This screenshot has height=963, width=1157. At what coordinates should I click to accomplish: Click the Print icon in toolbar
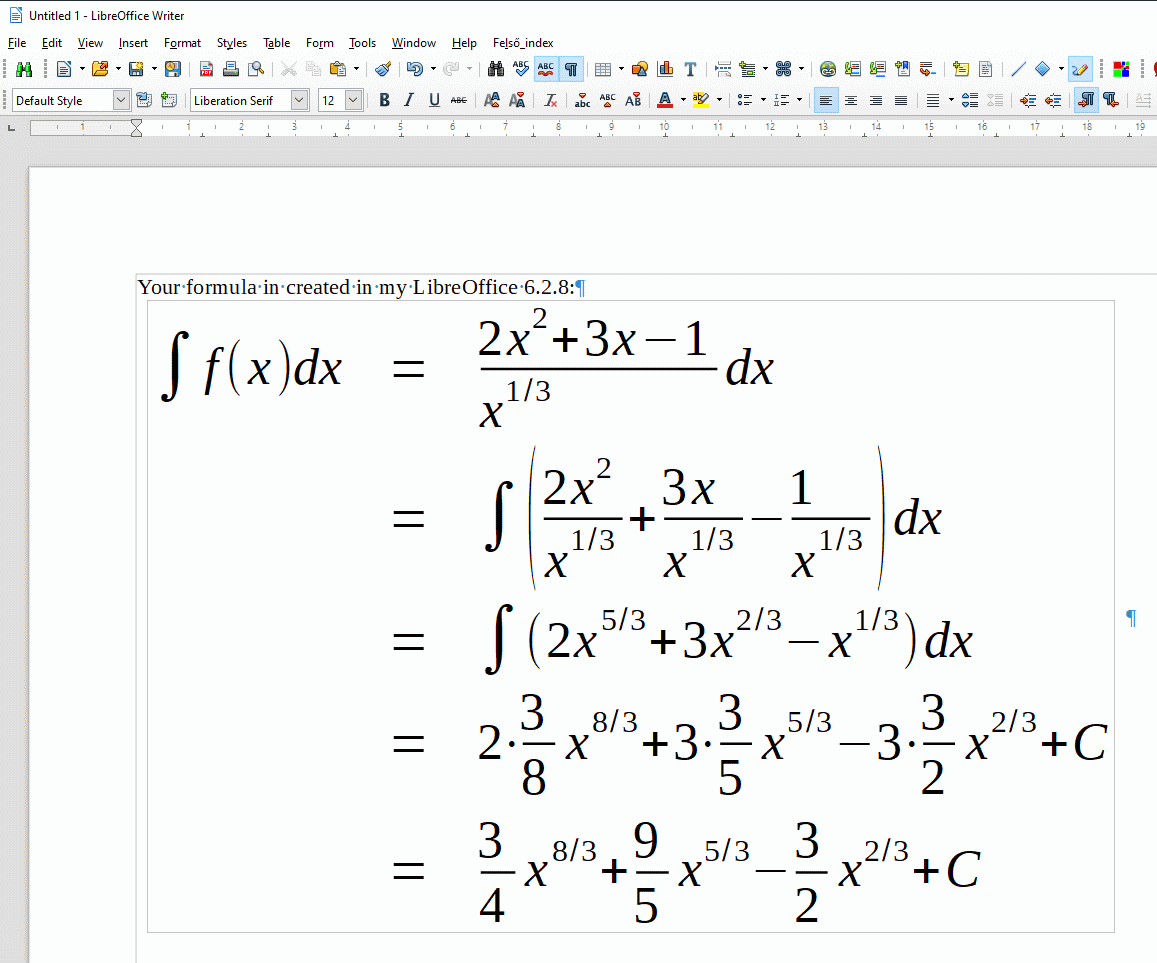(x=231, y=69)
